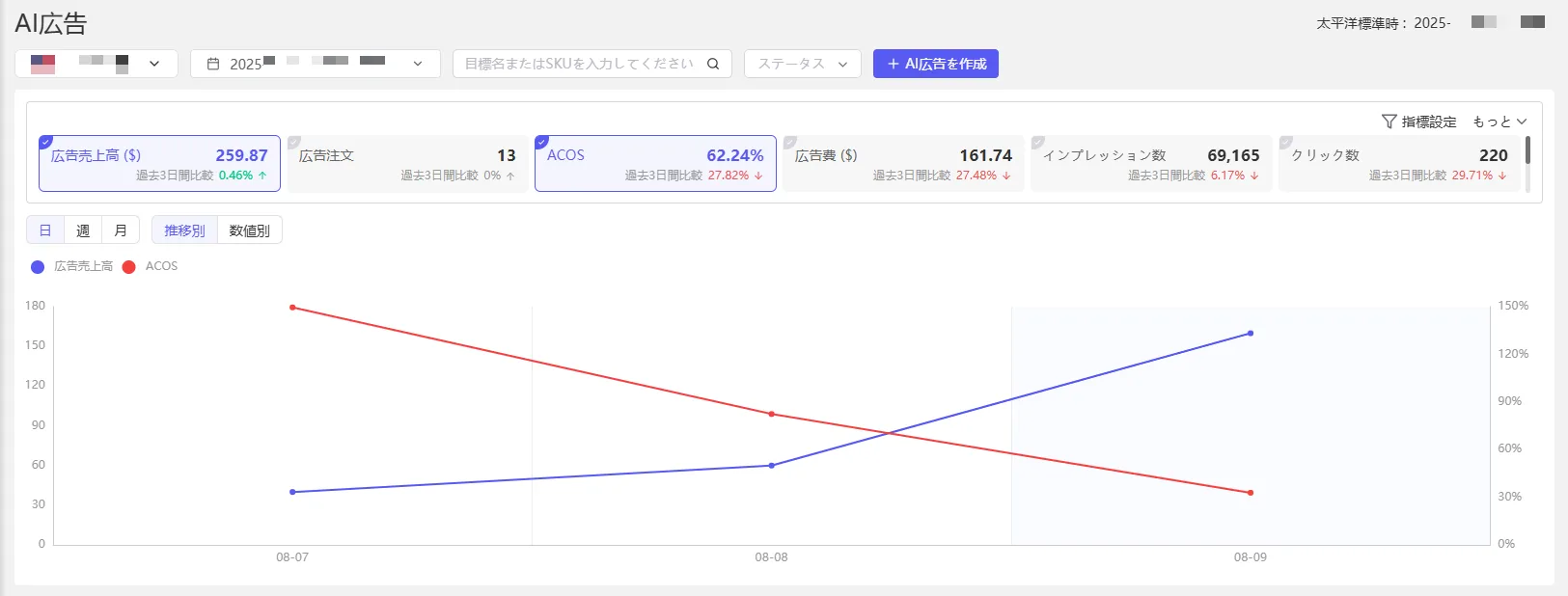This screenshot has width=1568, height=596.
Task: Click the down arrow beside 6.17%
Action: point(1254,176)
